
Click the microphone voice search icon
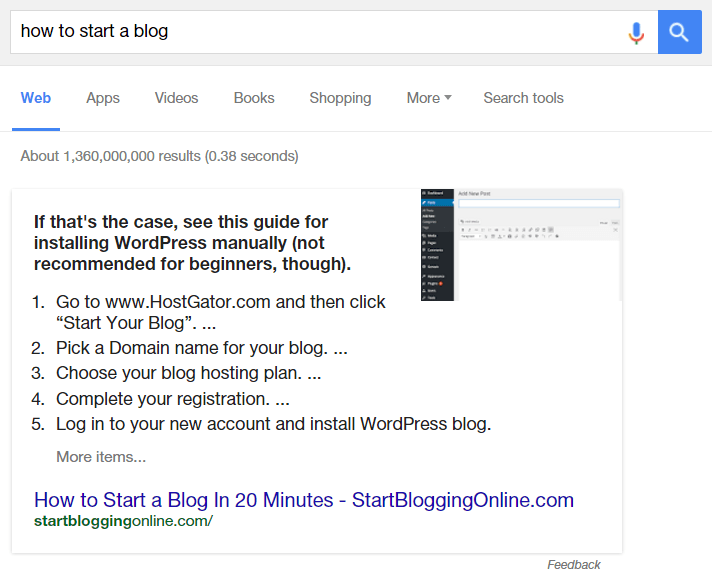(636, 33)
